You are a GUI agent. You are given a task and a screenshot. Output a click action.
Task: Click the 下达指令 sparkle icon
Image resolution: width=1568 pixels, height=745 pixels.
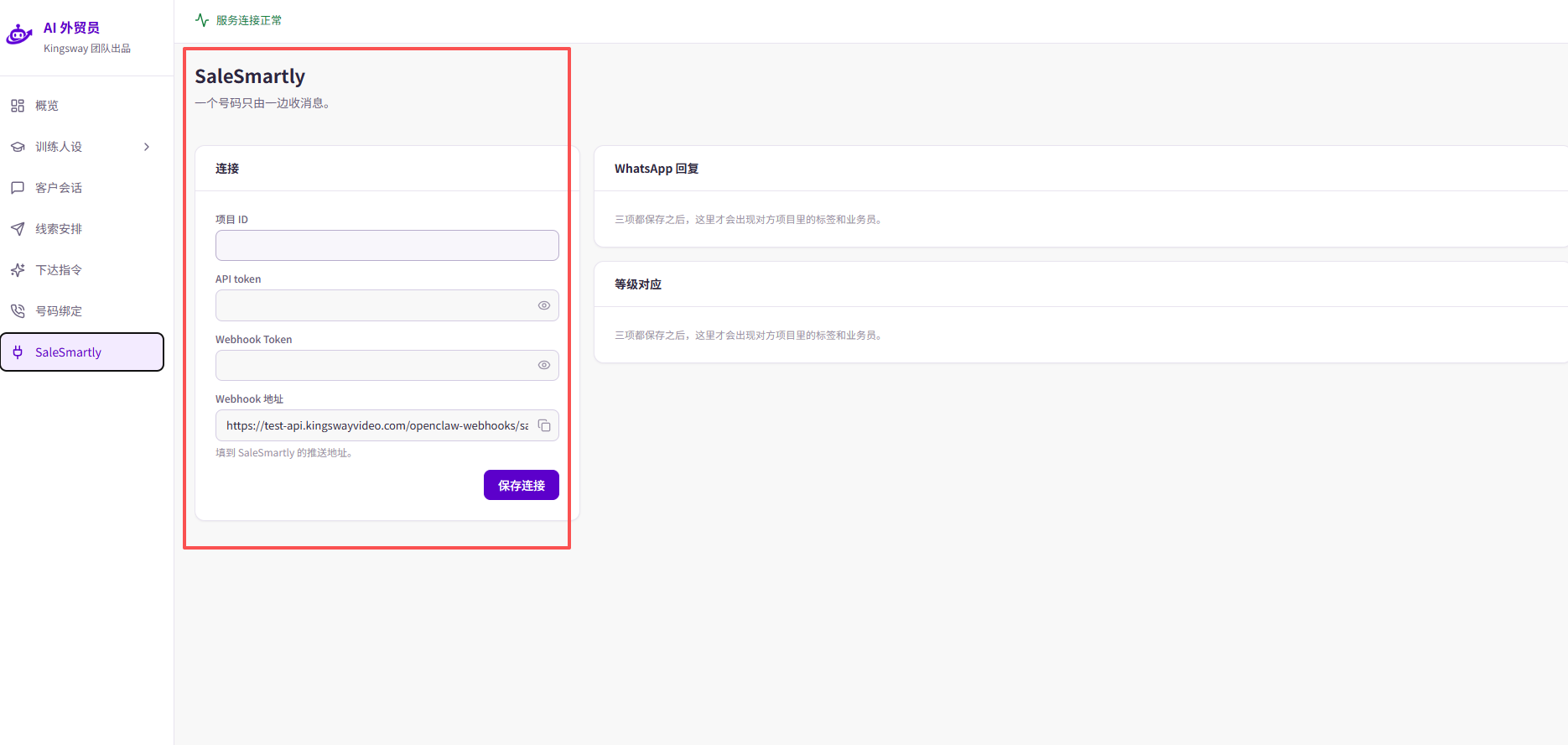(18, 270)
